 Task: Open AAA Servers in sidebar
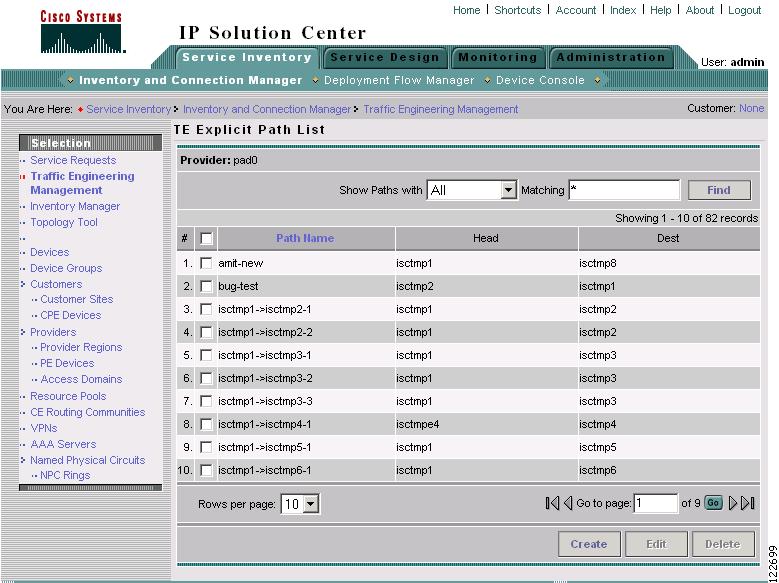[x=63, y=444]
